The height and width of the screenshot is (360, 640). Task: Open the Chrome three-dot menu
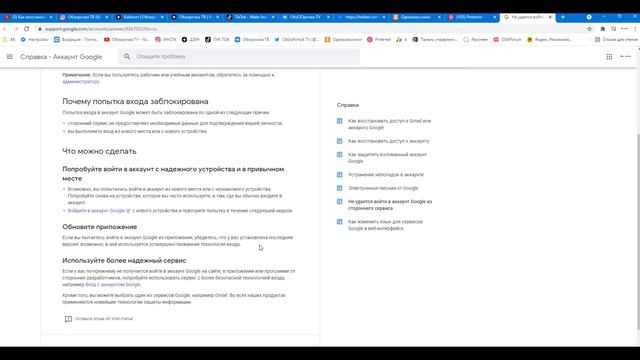[x=636, y=29]
